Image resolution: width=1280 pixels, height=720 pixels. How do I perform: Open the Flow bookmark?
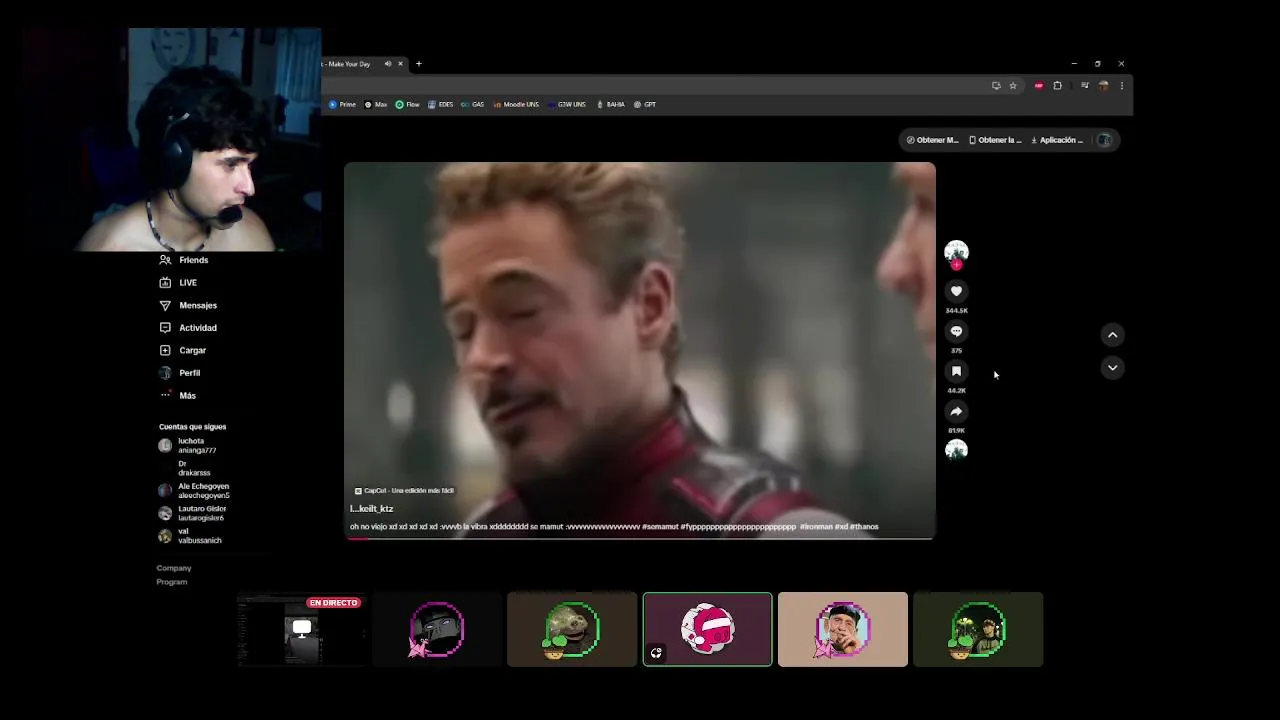coord(407,104)
